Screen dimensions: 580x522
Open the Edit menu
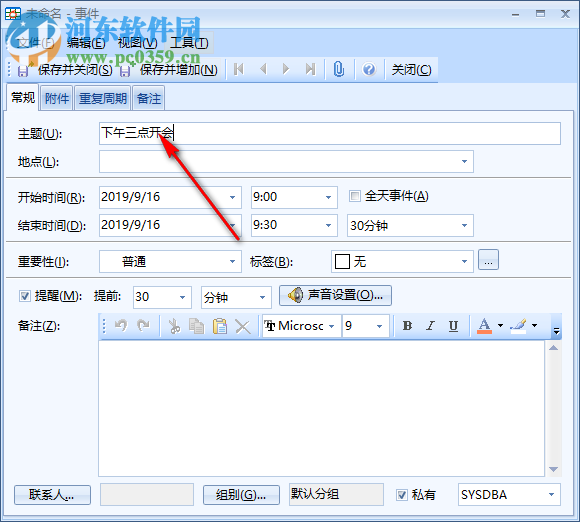[86, 43]
